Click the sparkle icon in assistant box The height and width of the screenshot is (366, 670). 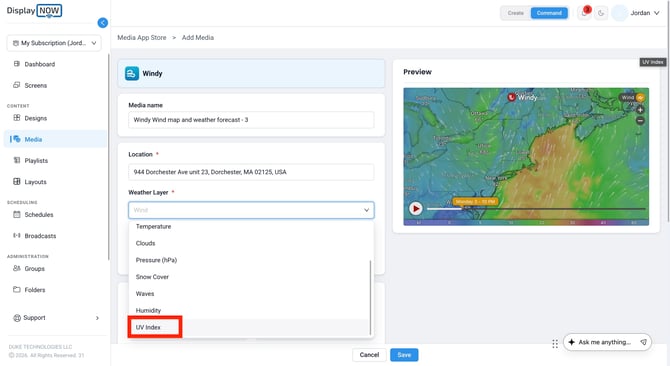point(572,342)
